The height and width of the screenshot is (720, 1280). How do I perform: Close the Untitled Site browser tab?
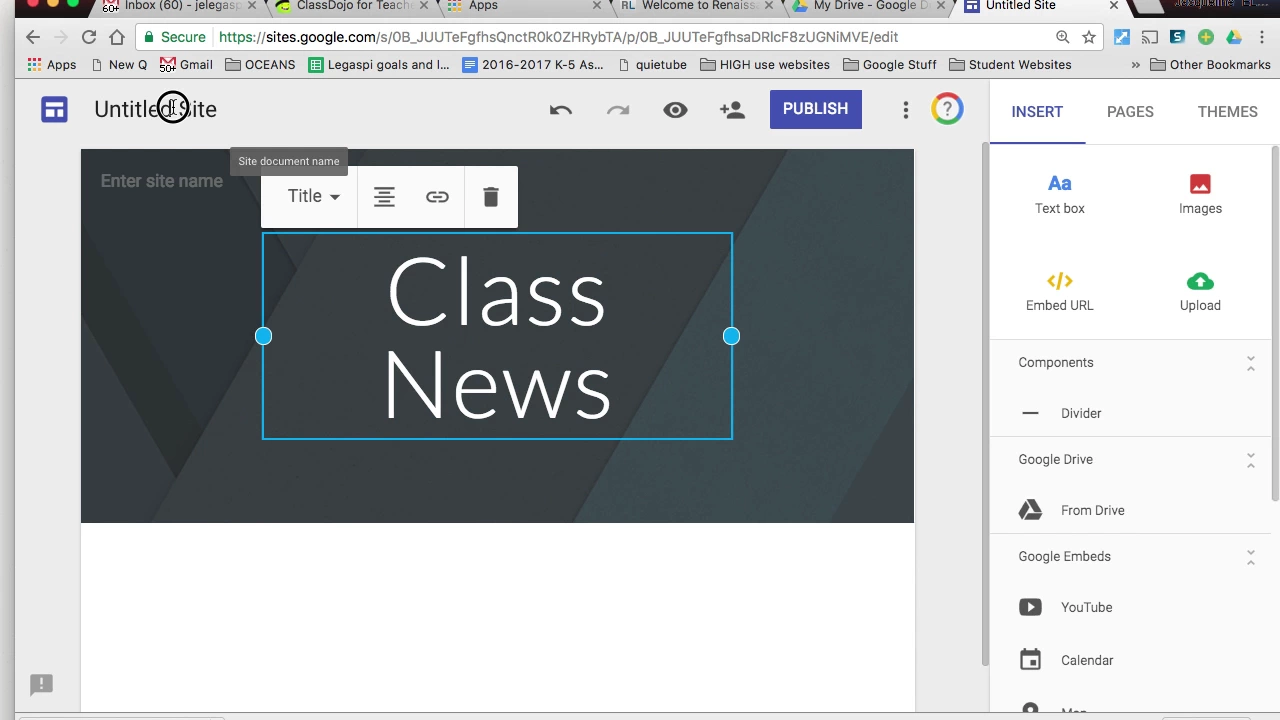tap(1113, 6)
